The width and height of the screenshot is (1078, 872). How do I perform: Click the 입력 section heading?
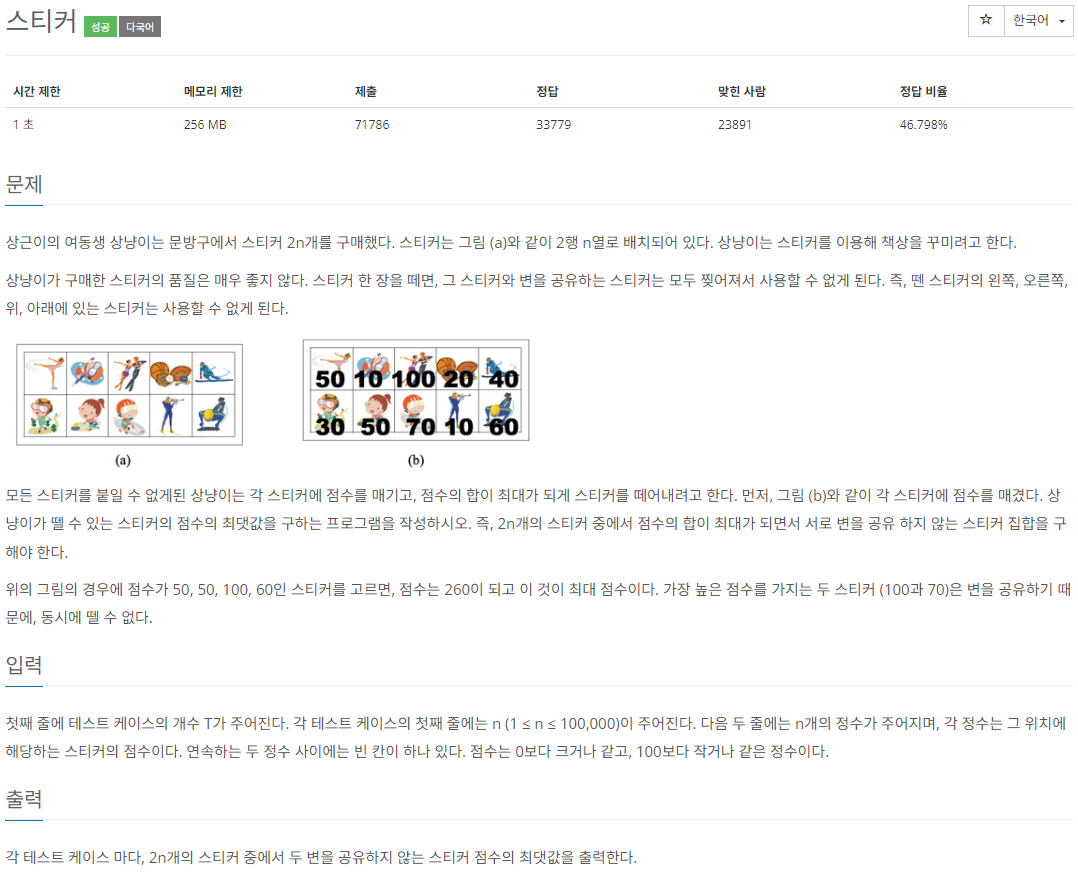pyautogui.click(x=24, y=665)
